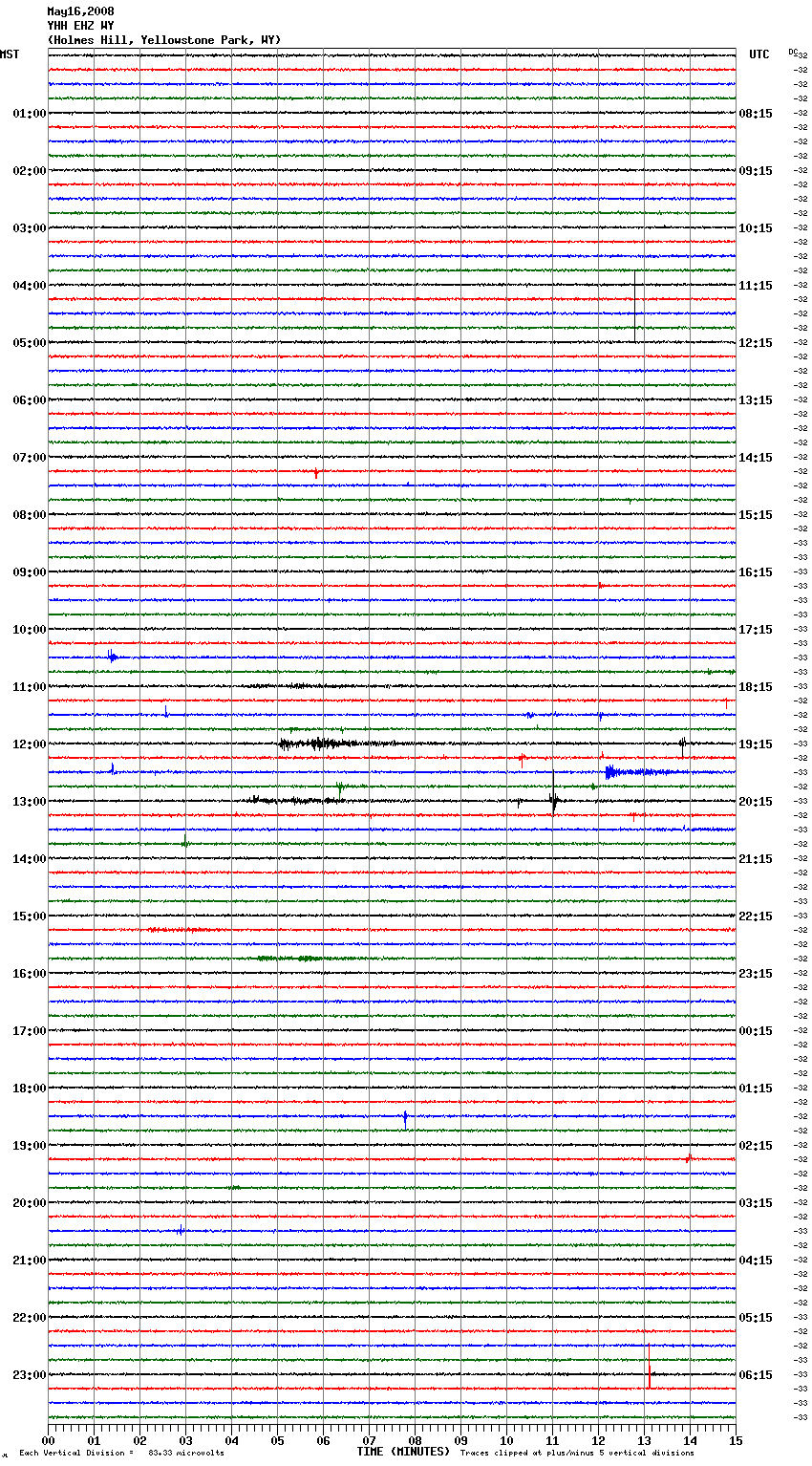This screenshot has width=812, height=1466.
Task: Click the blue burst near minute 1 below 10:00
Action: 113,657
